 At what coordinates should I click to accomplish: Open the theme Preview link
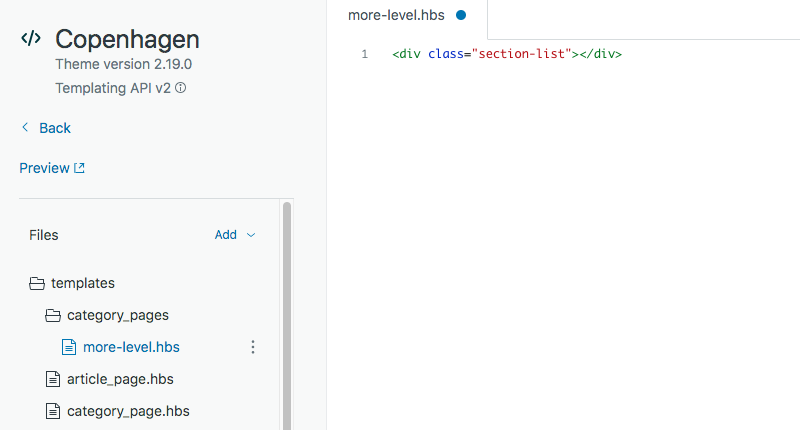pyautogui.click(x=45, y=168)
